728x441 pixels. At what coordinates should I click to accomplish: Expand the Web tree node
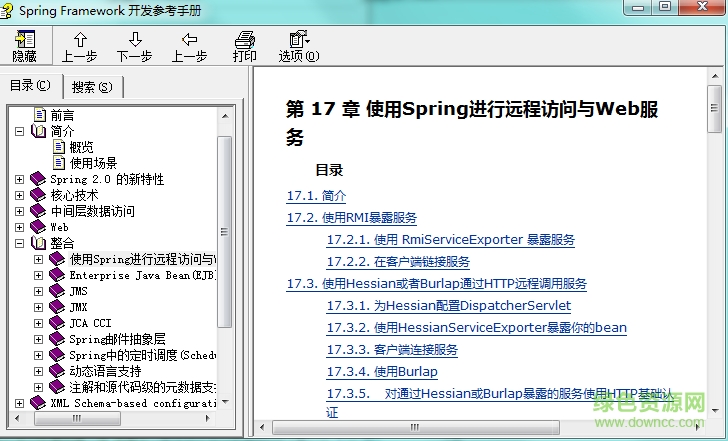(x=19, y=227)
